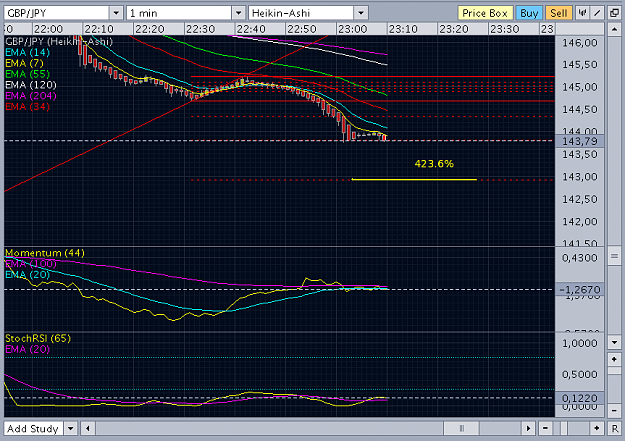Click the 22:30 time axis label
The height and width of the screenshot is (441, 625).
click(200, 29)
